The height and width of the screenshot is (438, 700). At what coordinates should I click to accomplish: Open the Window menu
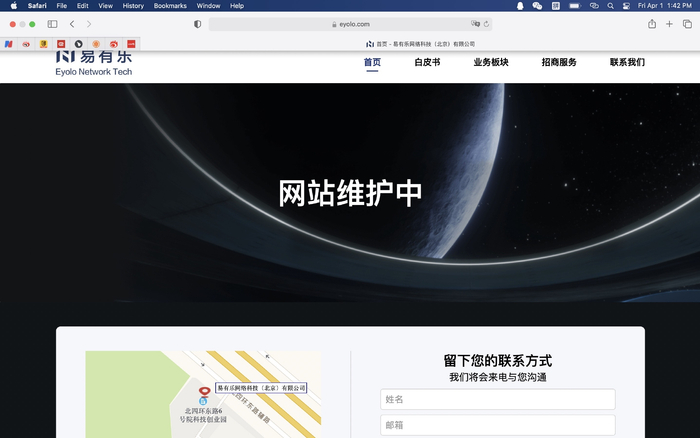click(x=208, y=6)
